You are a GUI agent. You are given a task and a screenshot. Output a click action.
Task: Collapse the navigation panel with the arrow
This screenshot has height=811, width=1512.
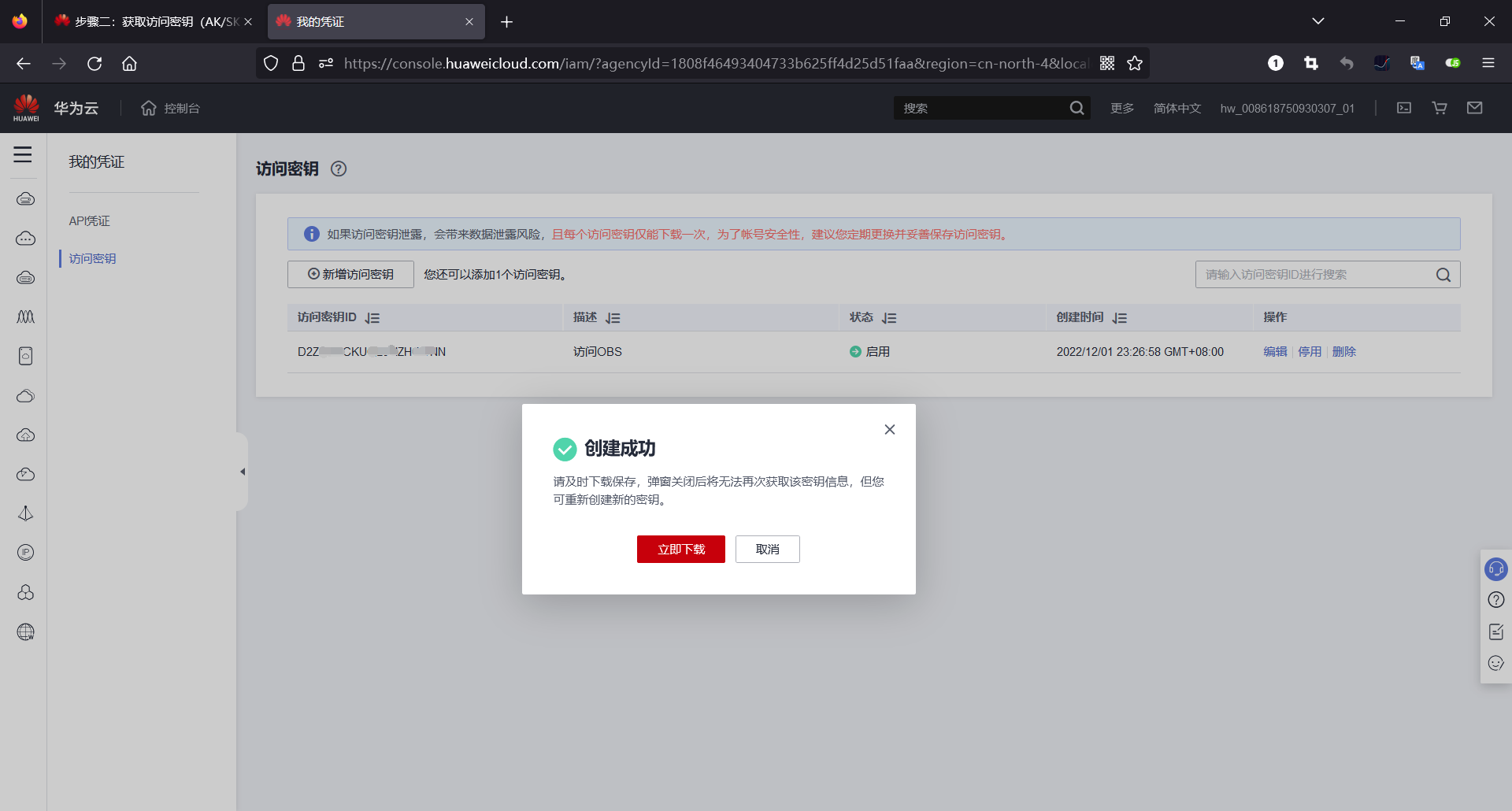tap(241, 471)
